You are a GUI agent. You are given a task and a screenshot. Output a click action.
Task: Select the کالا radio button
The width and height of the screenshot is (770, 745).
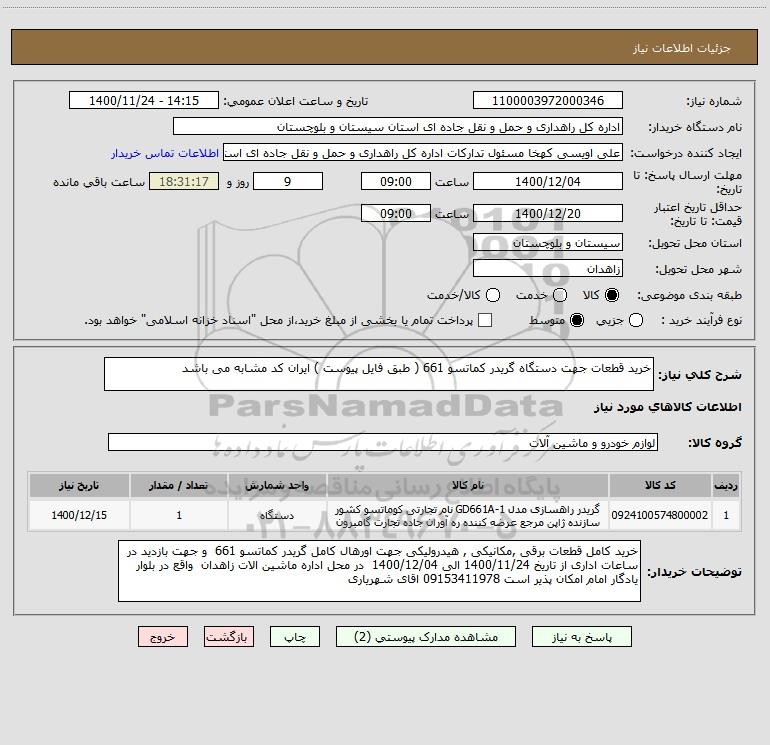(x=612, y=295)
